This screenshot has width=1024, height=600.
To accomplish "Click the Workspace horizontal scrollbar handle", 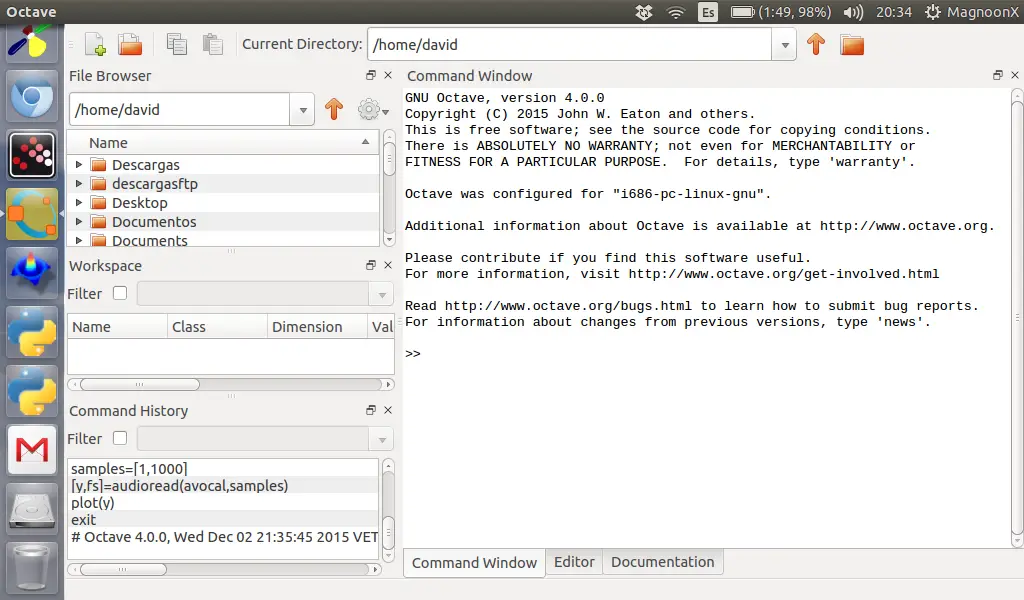I will (140, 385).
